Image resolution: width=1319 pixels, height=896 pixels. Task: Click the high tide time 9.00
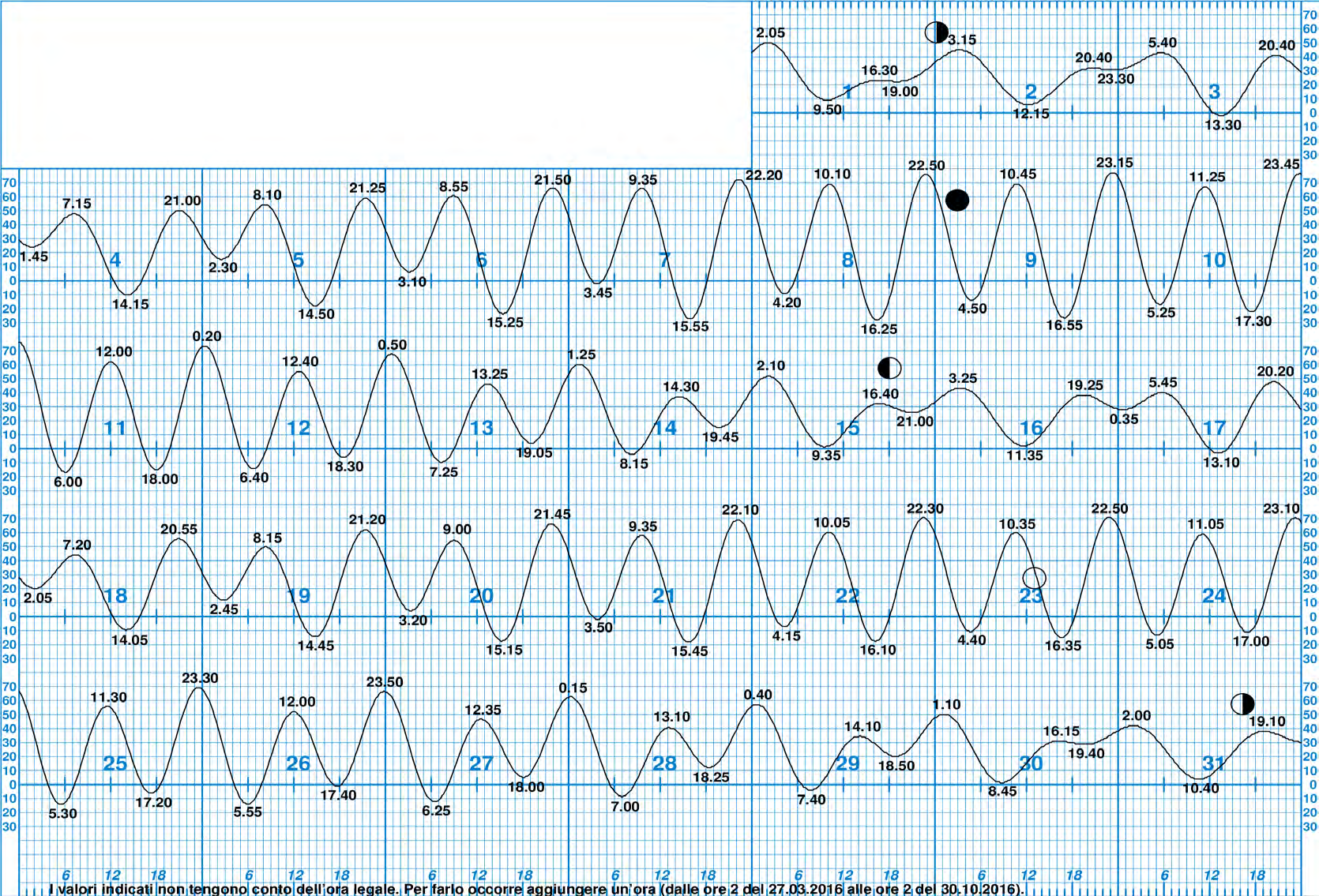tap(457, 530)
